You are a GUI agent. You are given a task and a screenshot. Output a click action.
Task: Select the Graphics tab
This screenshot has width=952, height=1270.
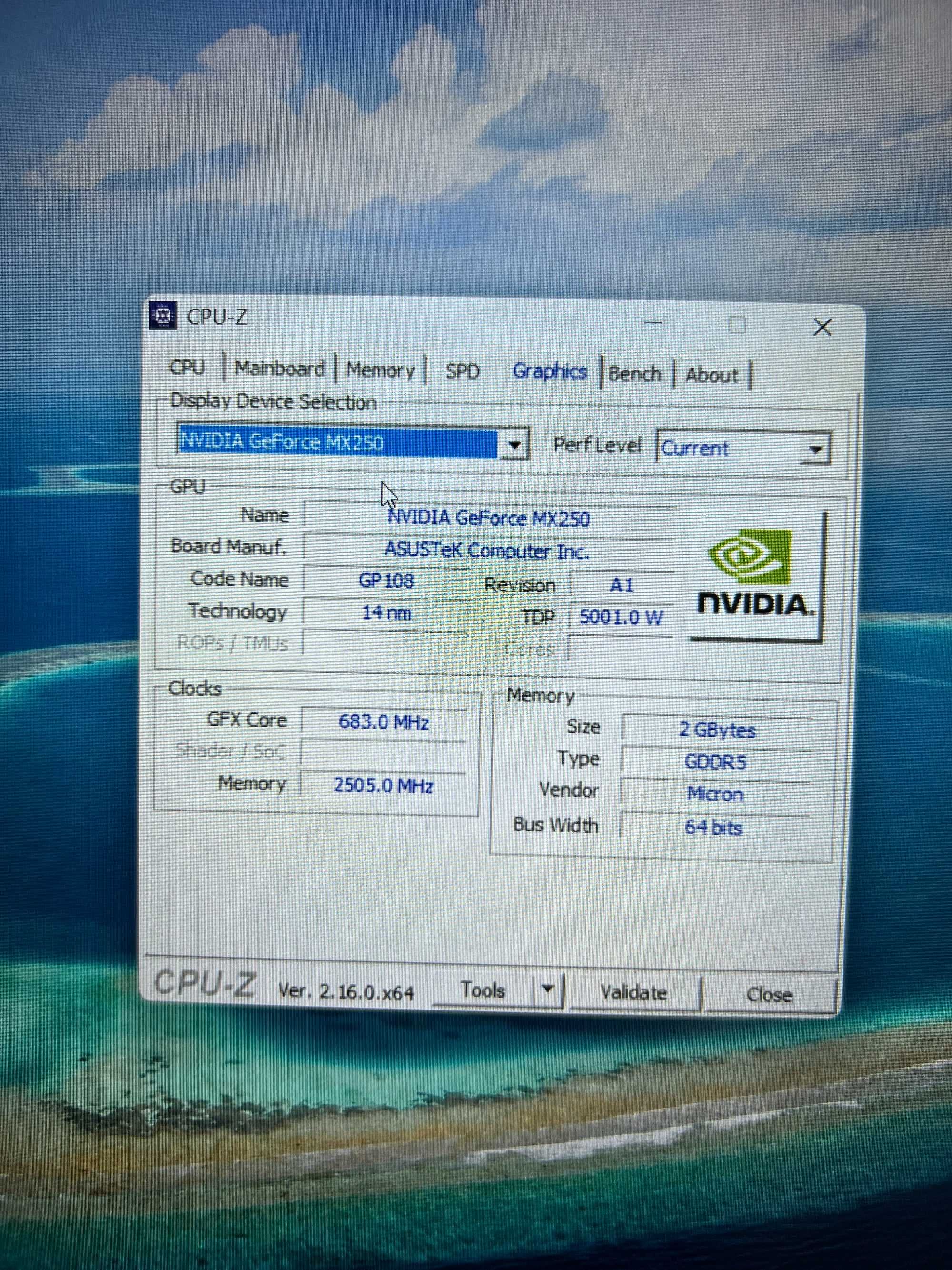(549, 371)
